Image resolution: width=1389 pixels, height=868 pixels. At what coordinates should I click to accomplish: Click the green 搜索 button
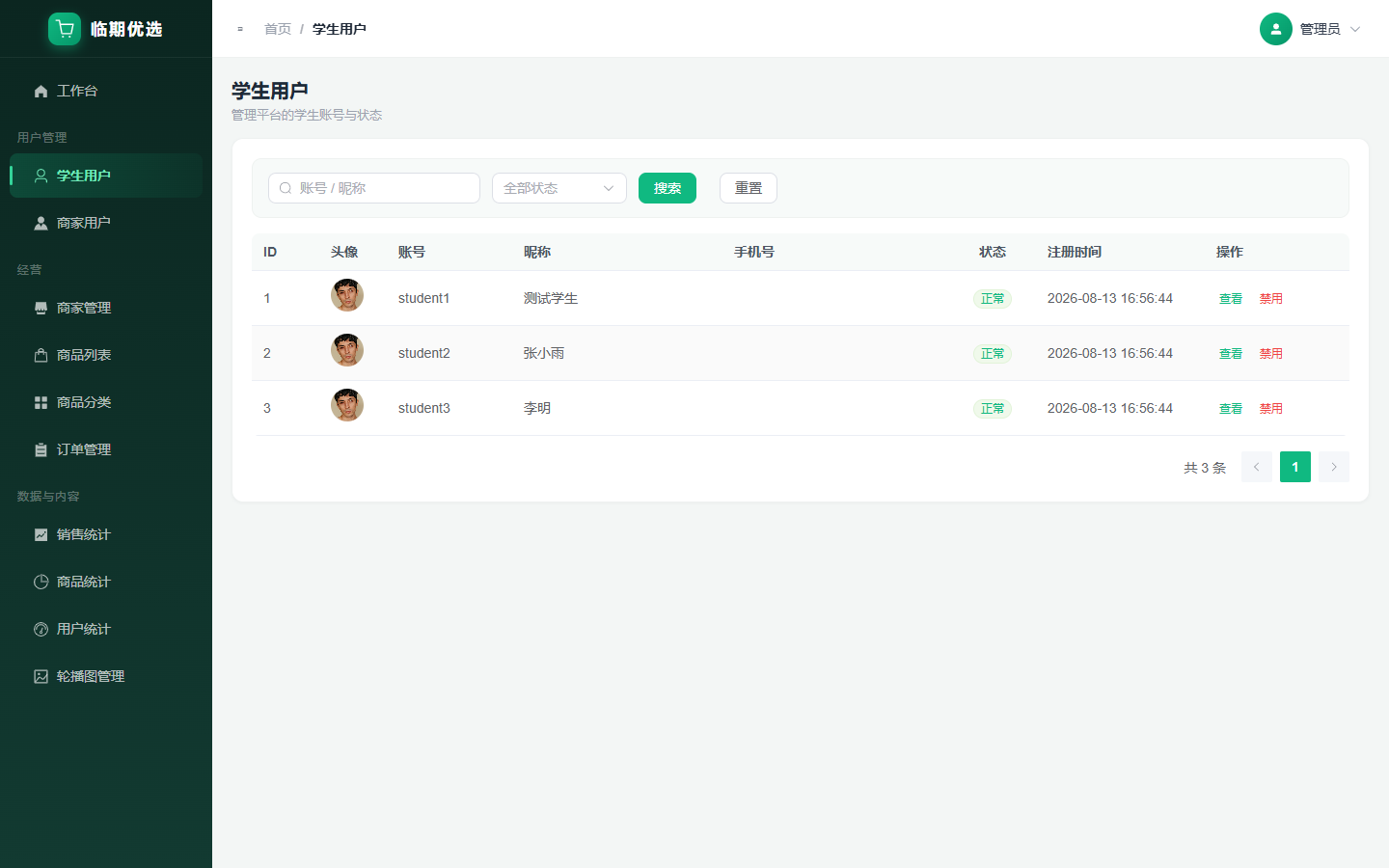click(x=667, y=188)
